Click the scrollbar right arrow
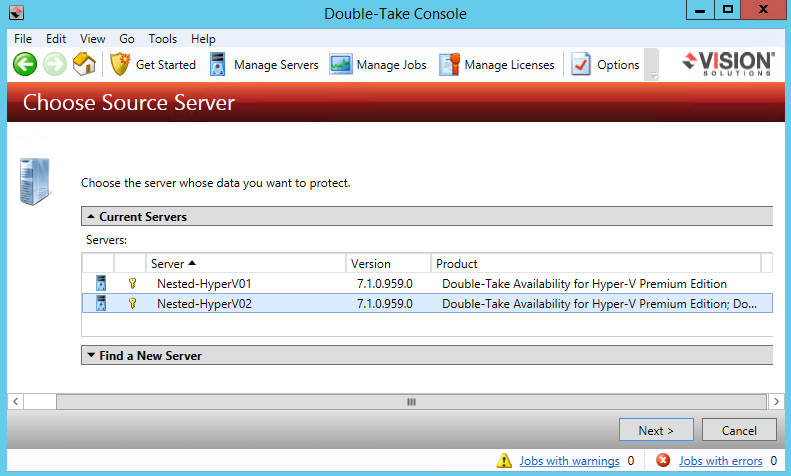The height and width of the screenshot is (476, 791). [776, 402]
